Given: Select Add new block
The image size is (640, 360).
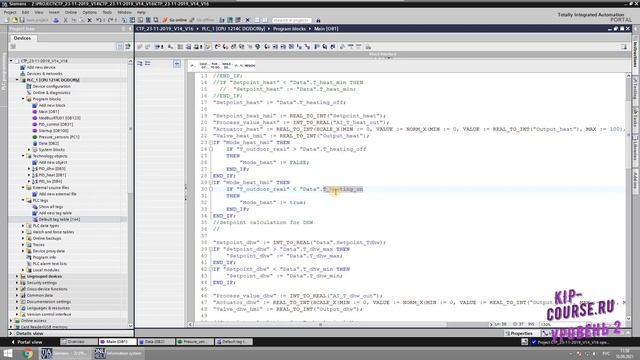Looking at the screenshot, I should point(52,105).
